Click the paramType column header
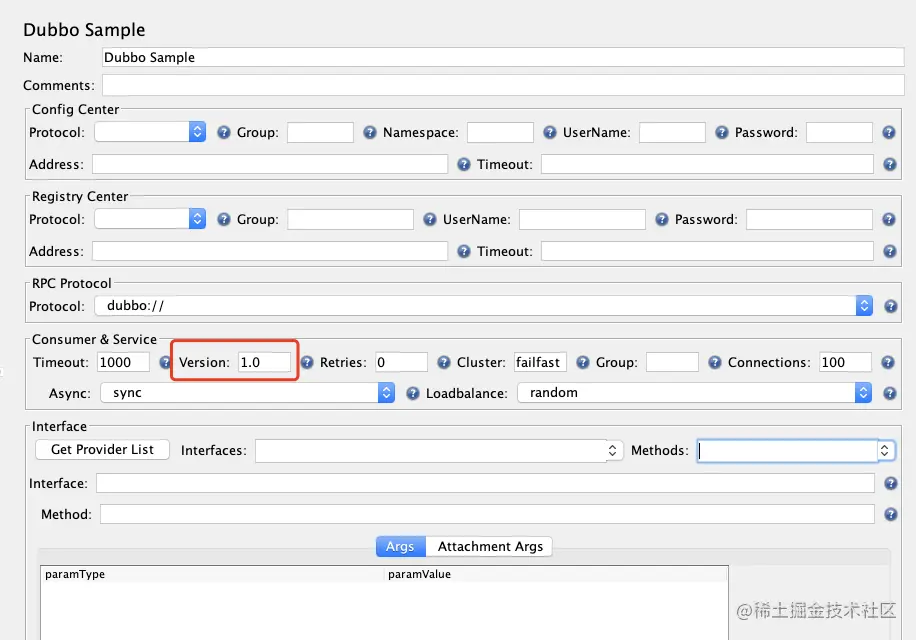The width and height of the screenshot is (916, 640). pos(213,574)
